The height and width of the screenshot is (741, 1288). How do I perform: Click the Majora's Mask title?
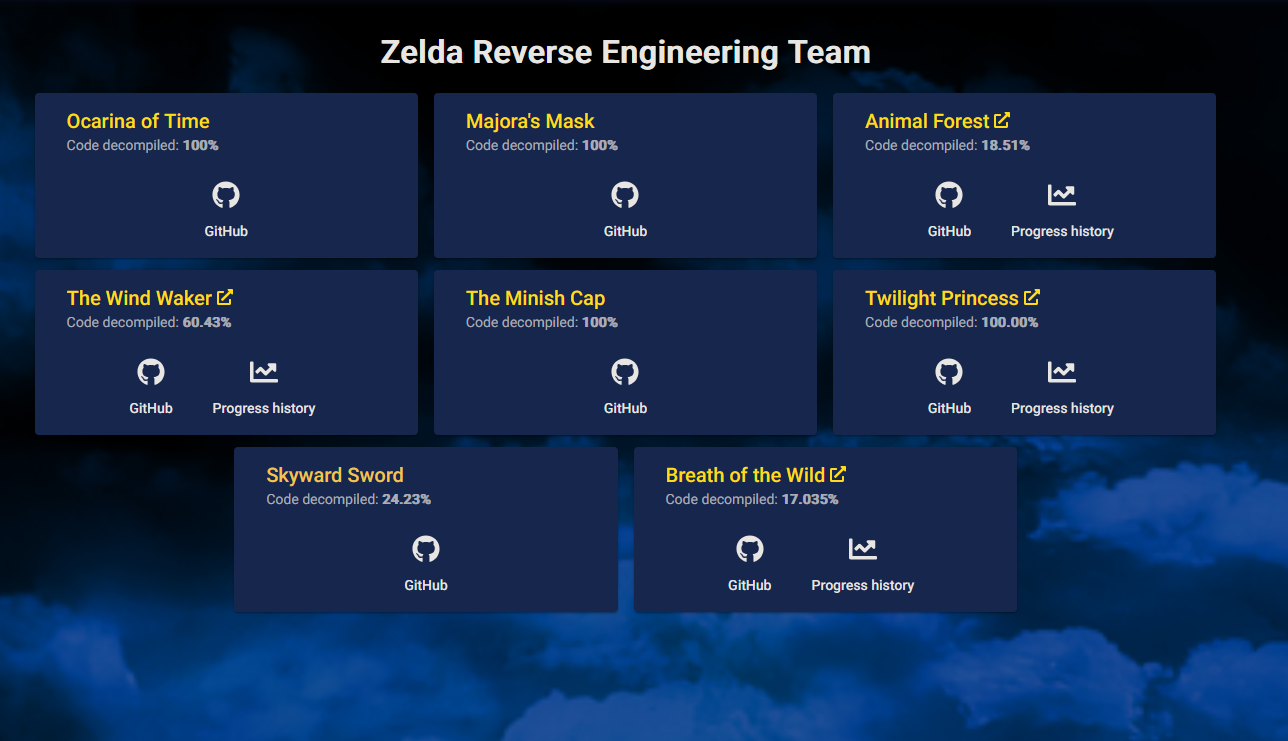(x=530, y=121)
